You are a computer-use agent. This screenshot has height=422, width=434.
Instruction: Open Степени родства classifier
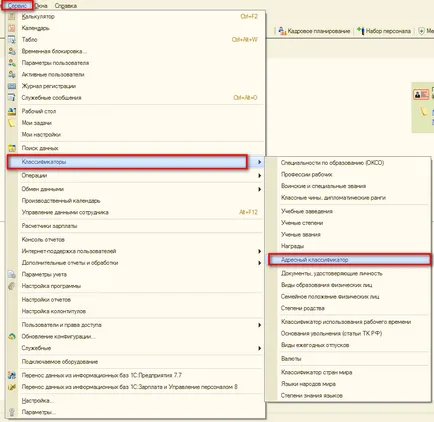coord(303,308)
